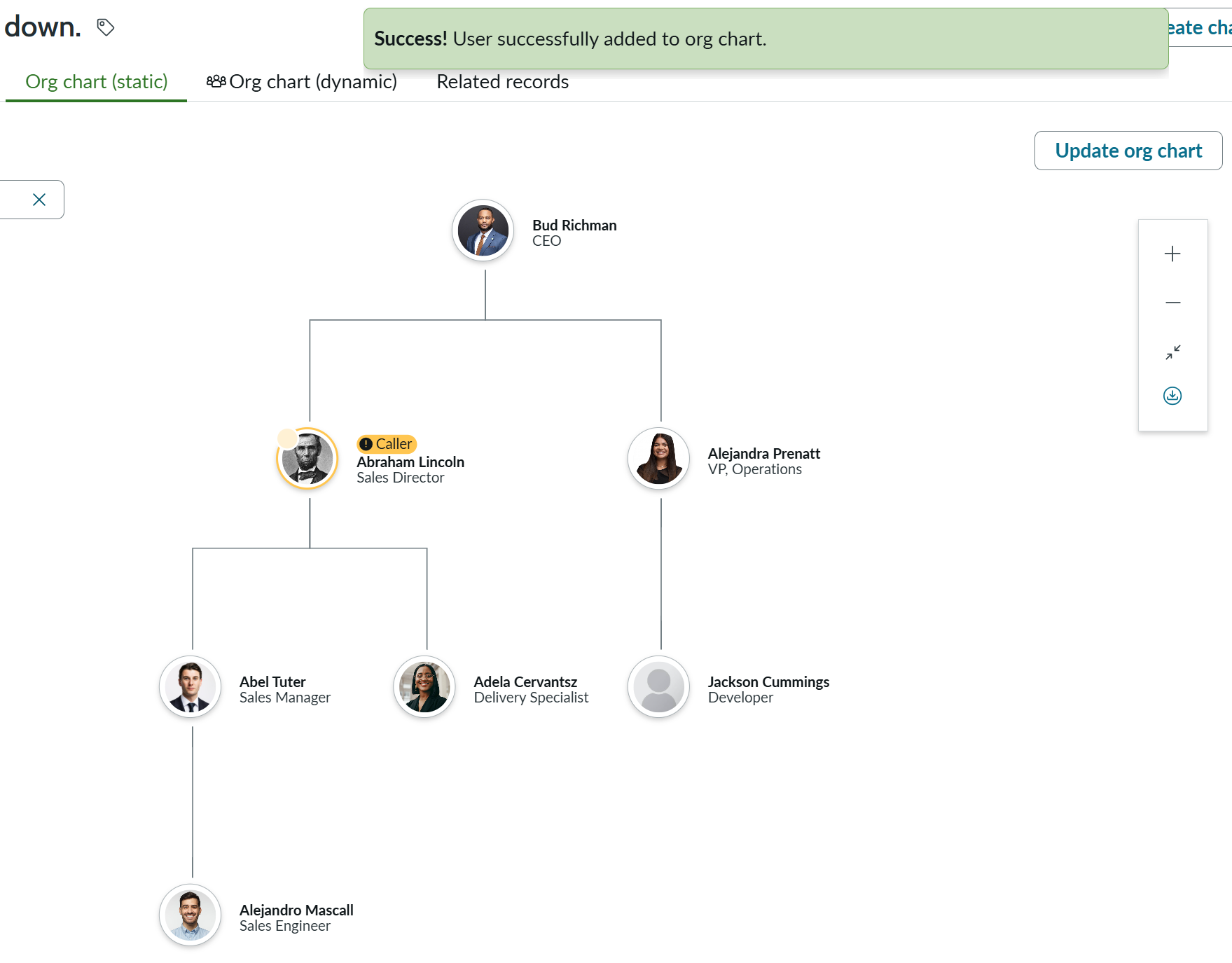This screenshot has width=1232, height=963.
Task: Click the download org chart icon
Action: coord(1171,396)
